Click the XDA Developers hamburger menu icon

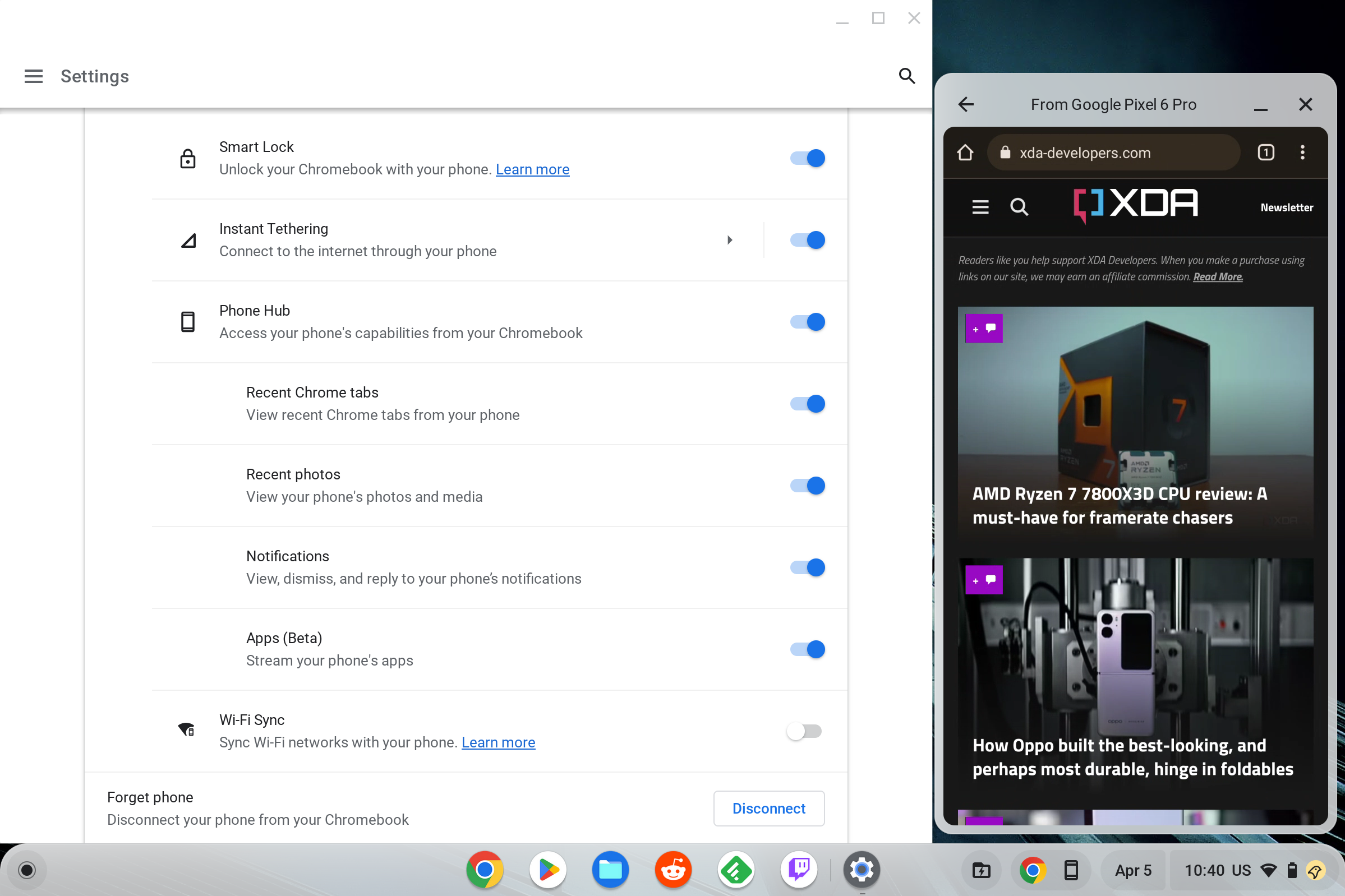pos(979,207)
